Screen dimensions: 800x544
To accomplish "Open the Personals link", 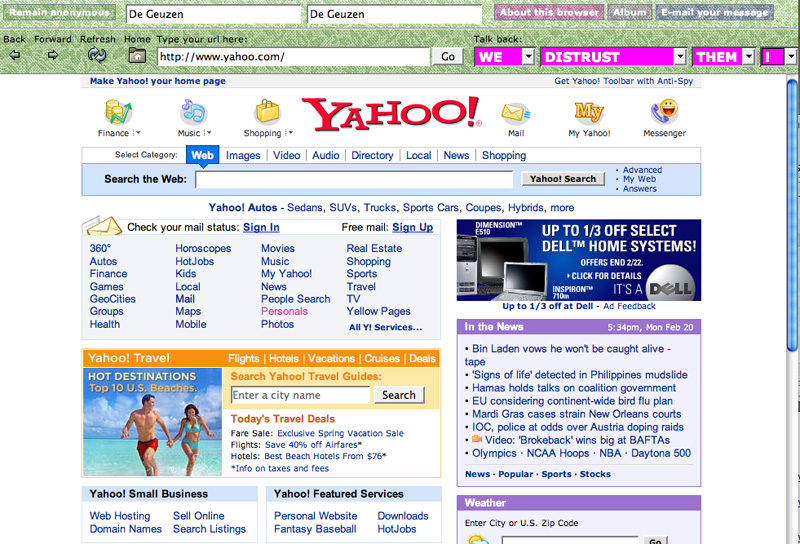I will (x=284, y=311).
